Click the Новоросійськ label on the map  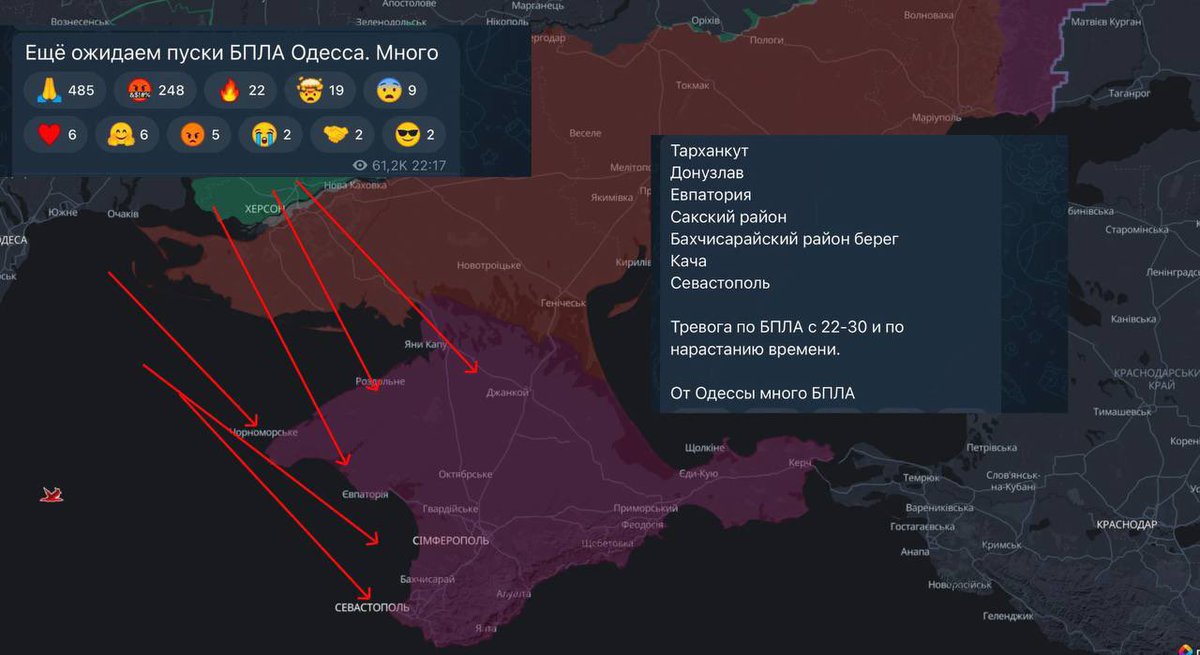(x=959, y=584)
